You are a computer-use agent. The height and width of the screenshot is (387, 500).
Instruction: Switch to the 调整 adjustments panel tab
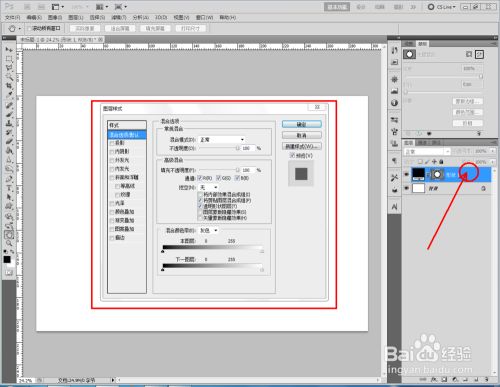tap(409, 44)
